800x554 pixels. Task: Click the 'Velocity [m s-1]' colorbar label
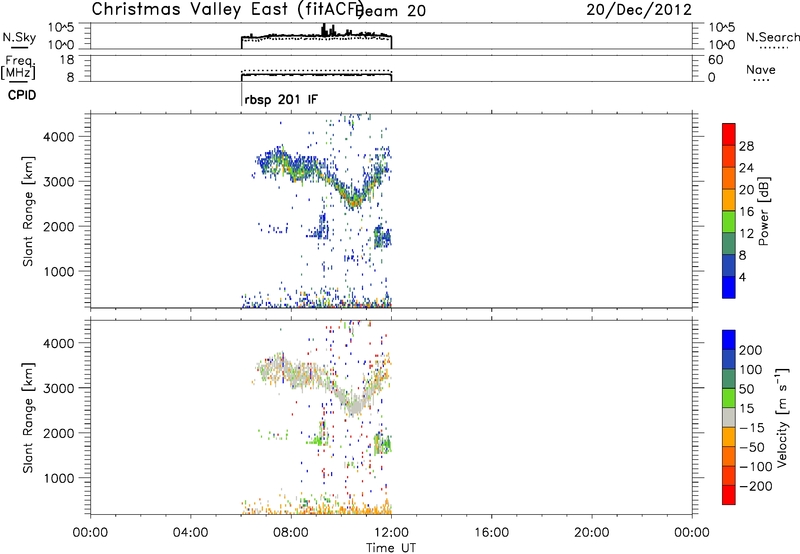pyautogui.click(x=783, y=418)
